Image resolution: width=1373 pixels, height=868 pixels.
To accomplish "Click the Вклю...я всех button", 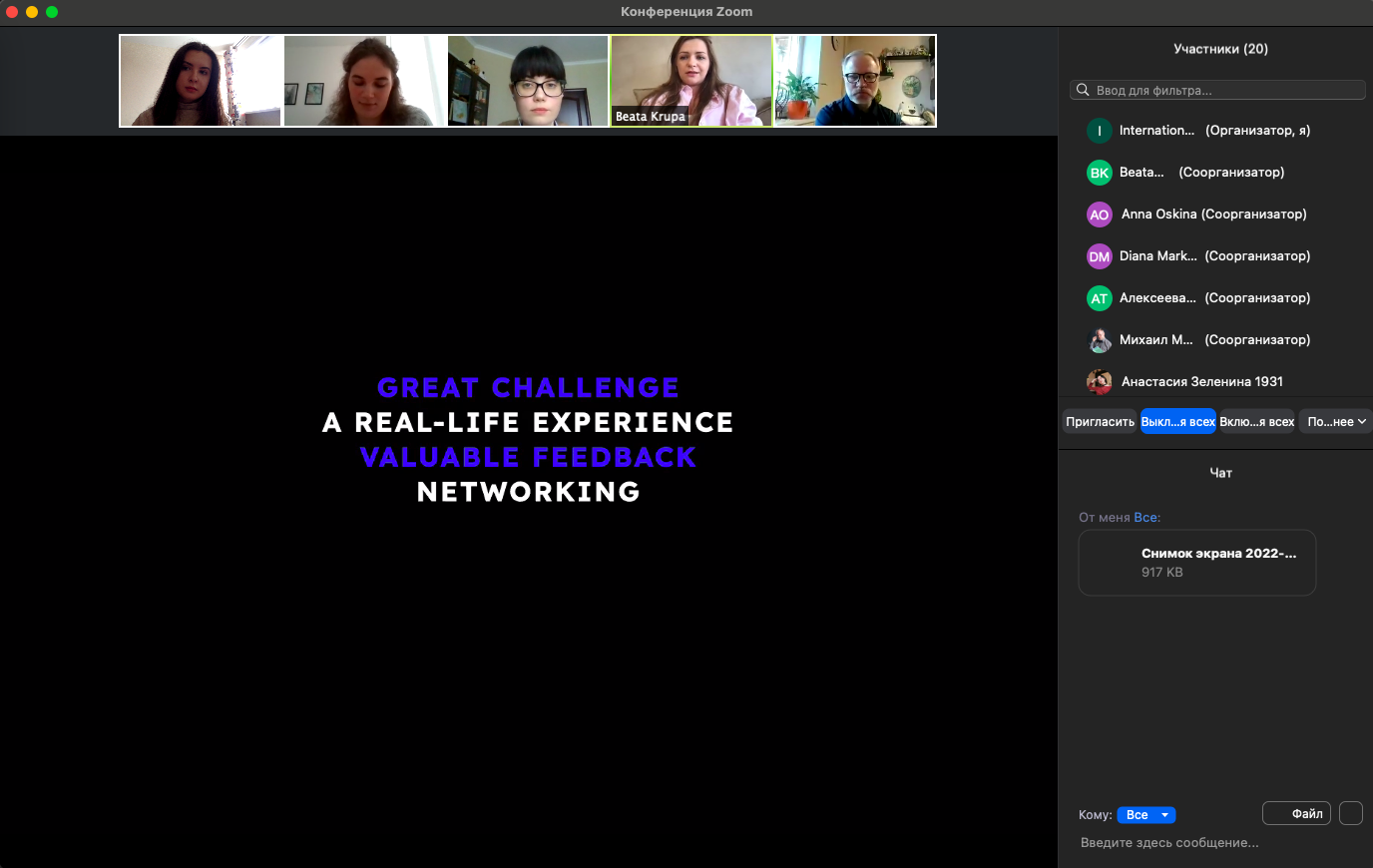I will click(x=1256, y=422).
